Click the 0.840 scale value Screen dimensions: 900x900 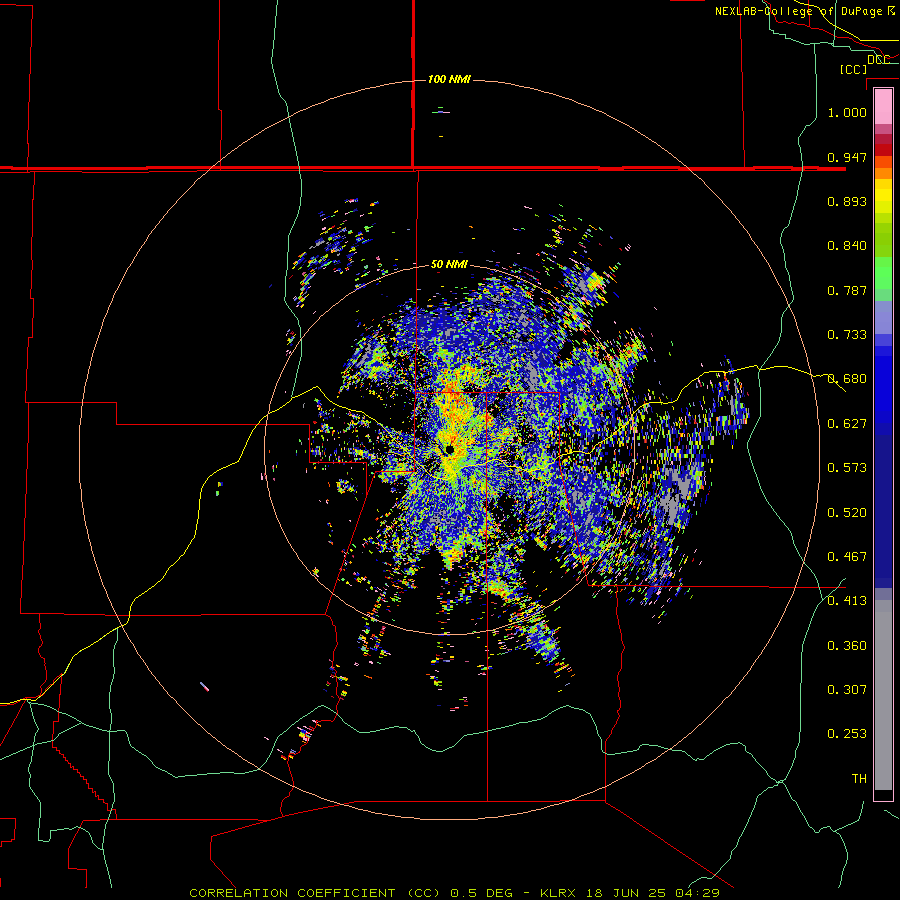coord(847,246)
